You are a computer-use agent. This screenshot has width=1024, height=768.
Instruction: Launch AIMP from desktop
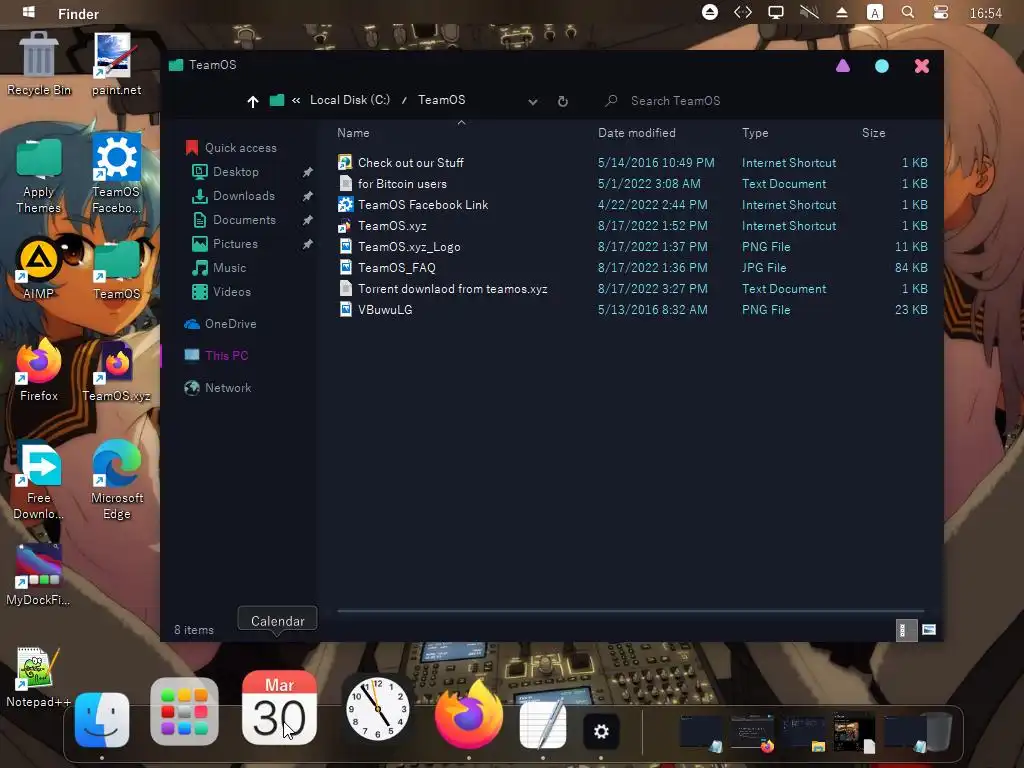[x=39, y=269]
